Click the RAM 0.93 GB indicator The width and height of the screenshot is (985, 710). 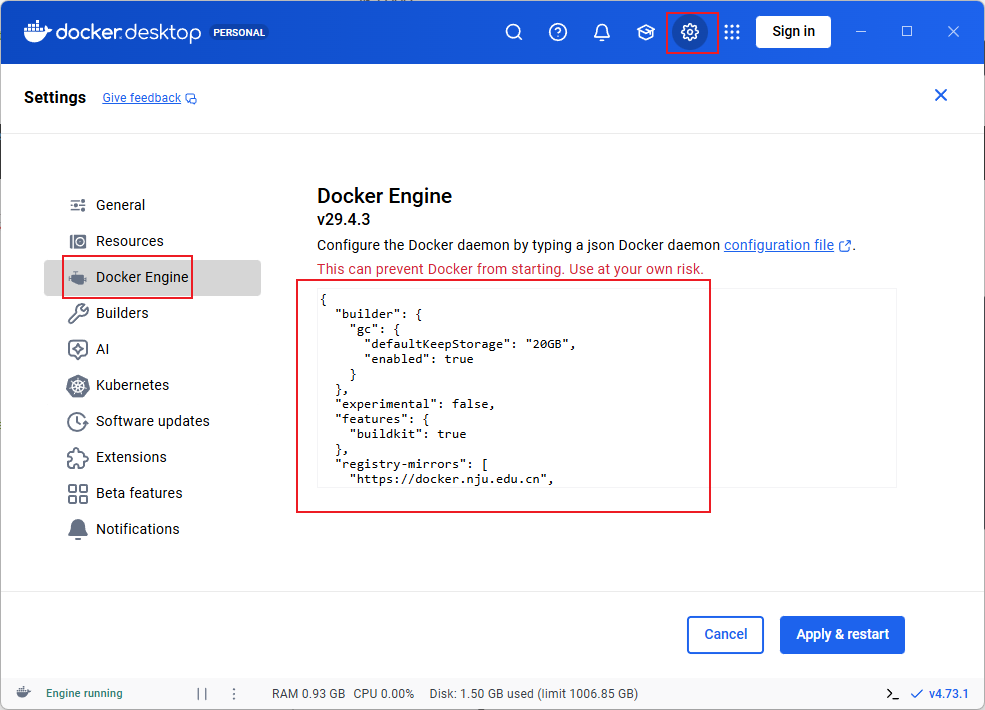[x=308, y=694]
